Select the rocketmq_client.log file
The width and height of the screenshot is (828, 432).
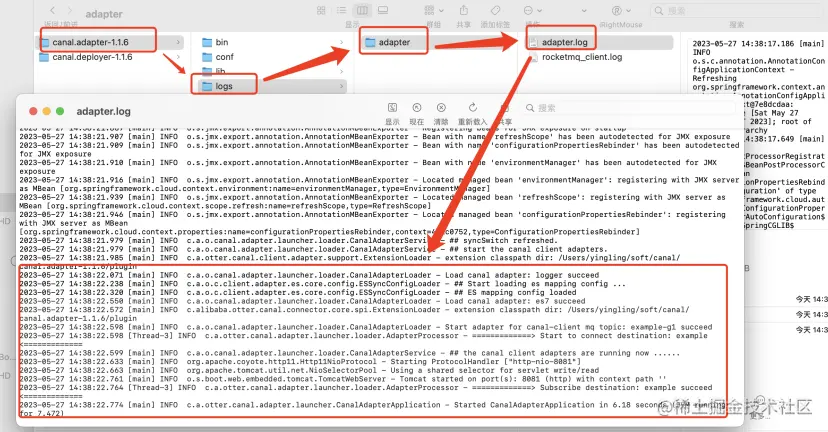tap(582, 57)
